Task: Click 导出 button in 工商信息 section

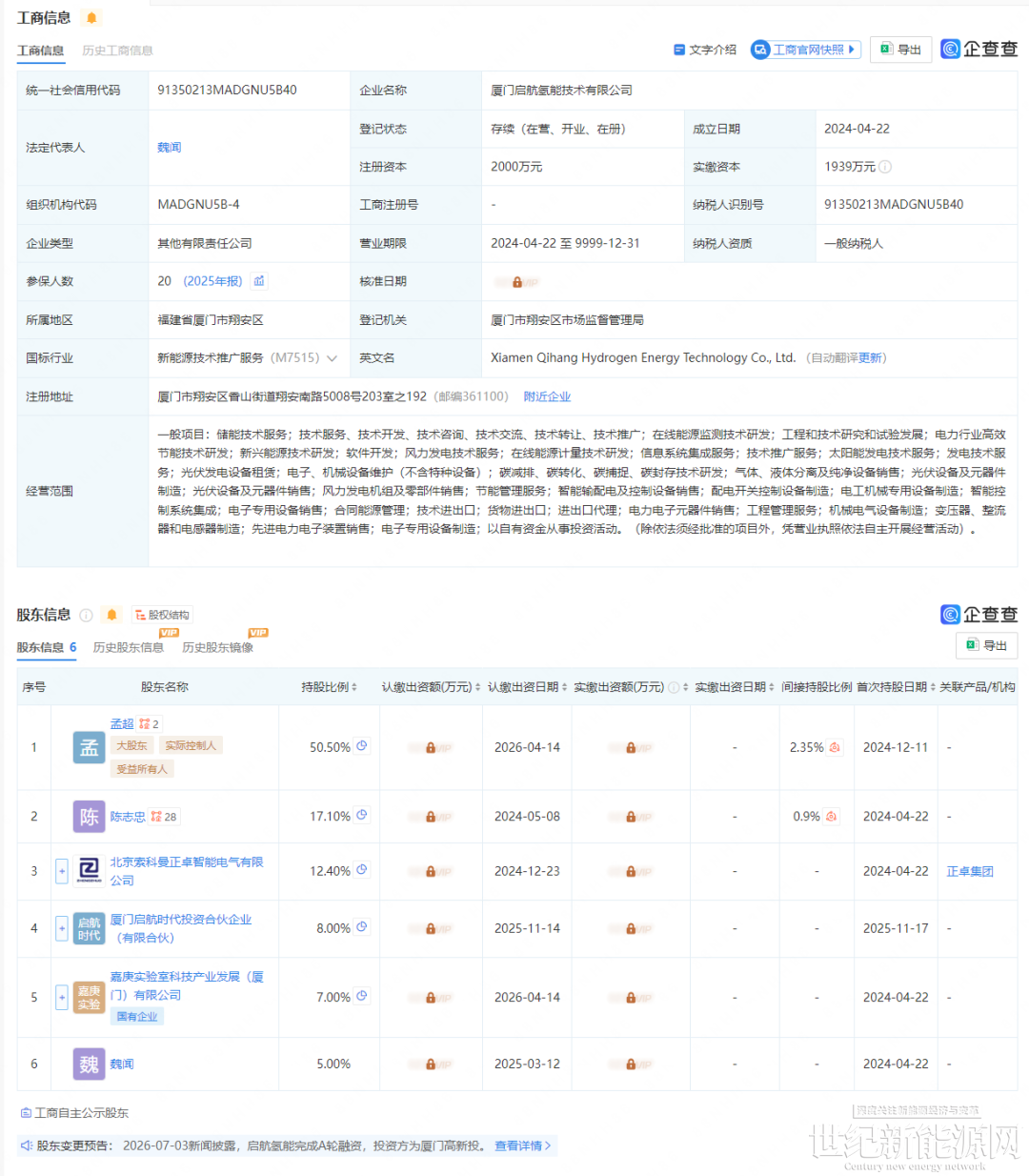Action: (900, 50)
